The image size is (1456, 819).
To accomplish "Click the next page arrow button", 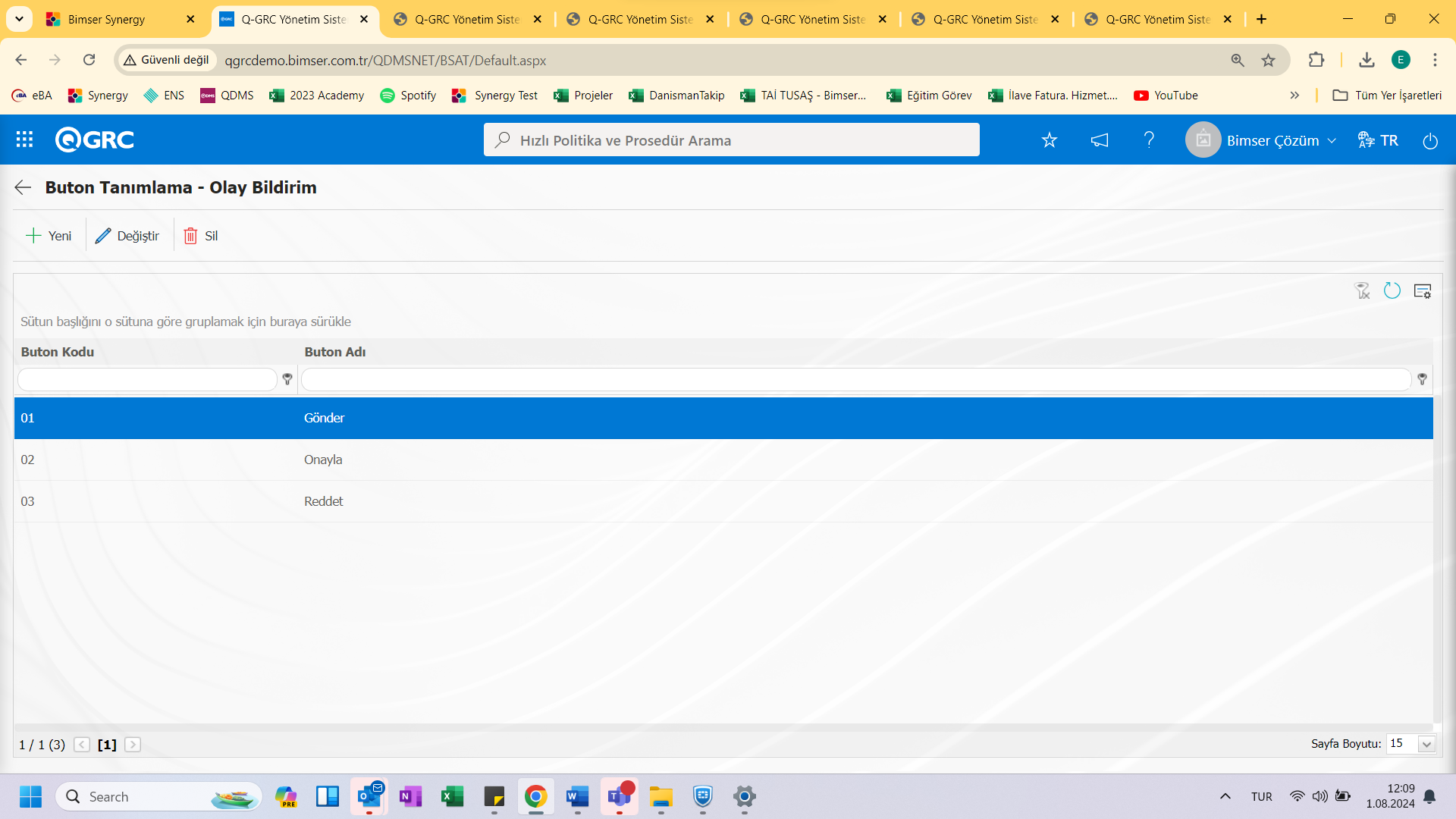I will click(x=131, y=743).
